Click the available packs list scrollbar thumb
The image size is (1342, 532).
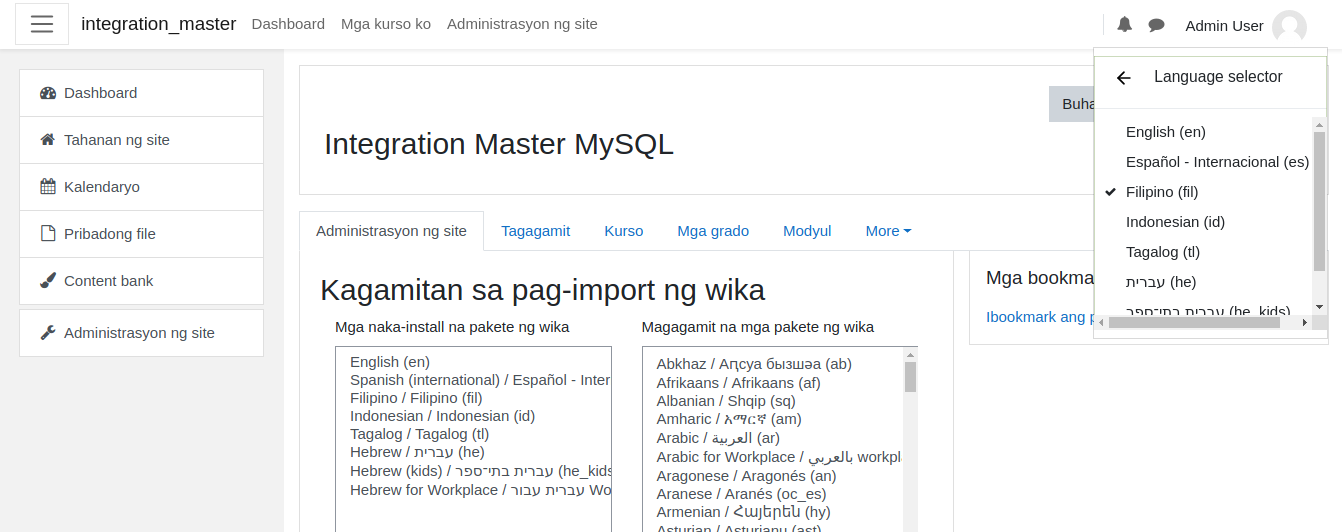tap(910, 377)
